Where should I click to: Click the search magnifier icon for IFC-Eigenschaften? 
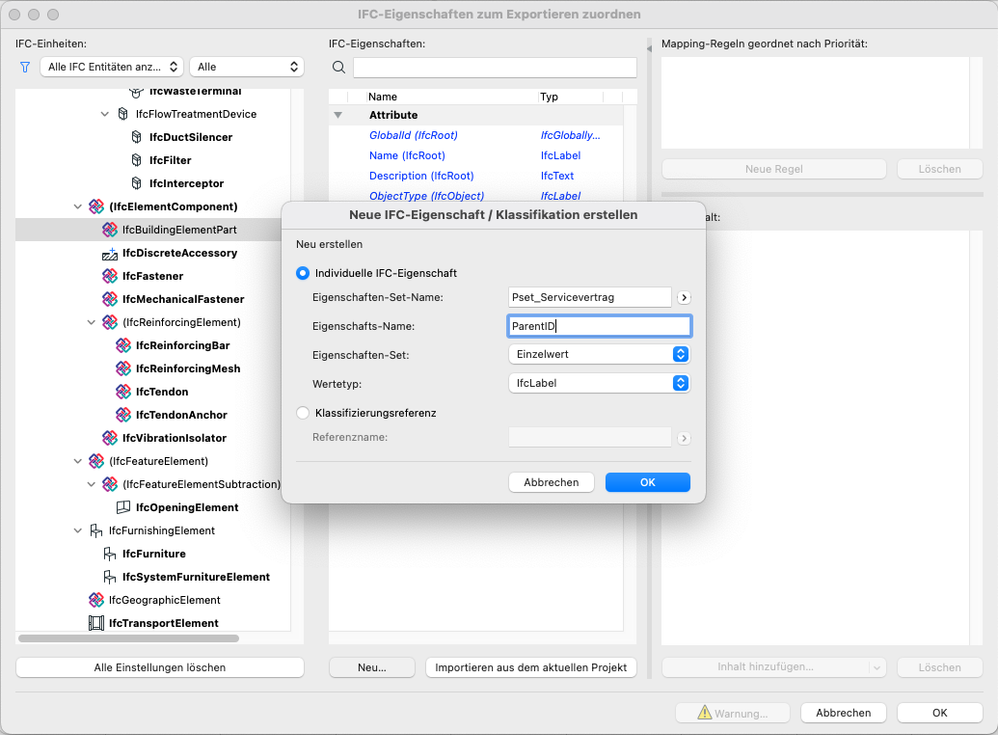(339, 67)
